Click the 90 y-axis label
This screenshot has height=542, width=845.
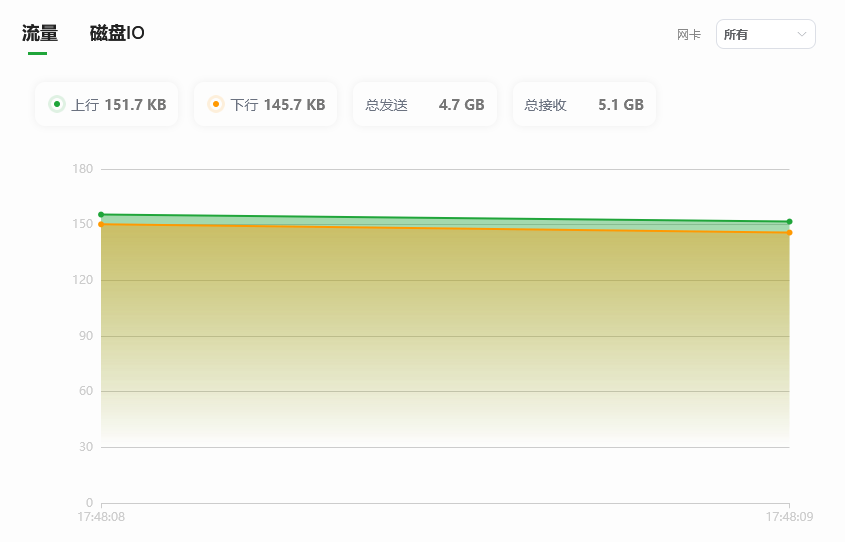click(86, 336)
